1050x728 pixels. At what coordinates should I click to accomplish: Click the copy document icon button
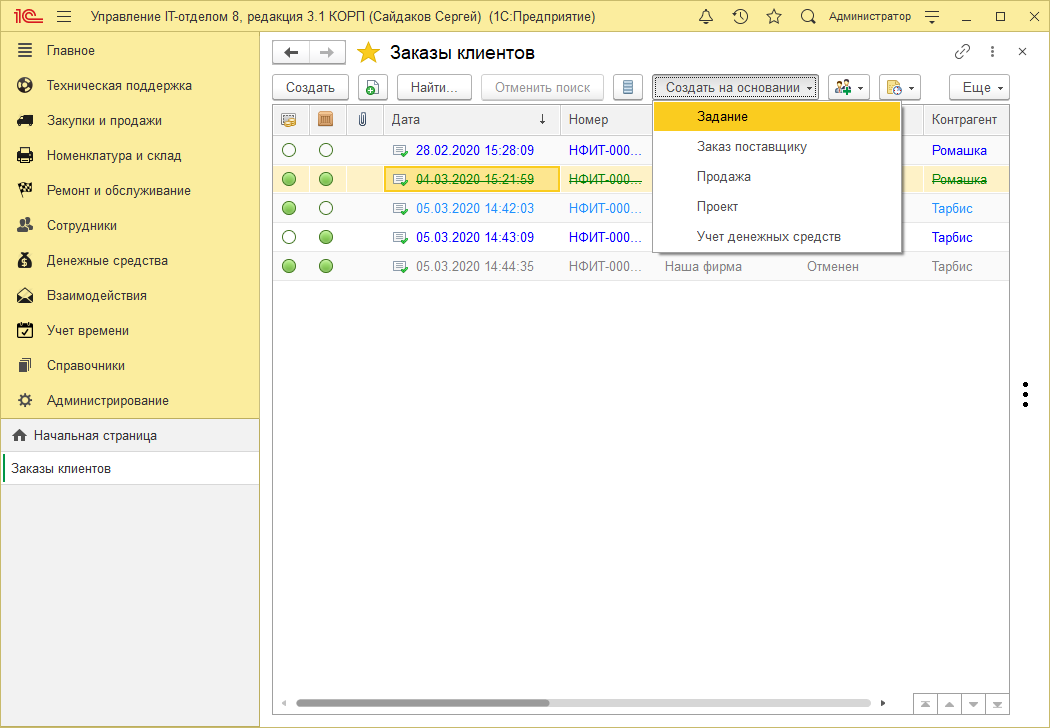(x=372, y=88)
